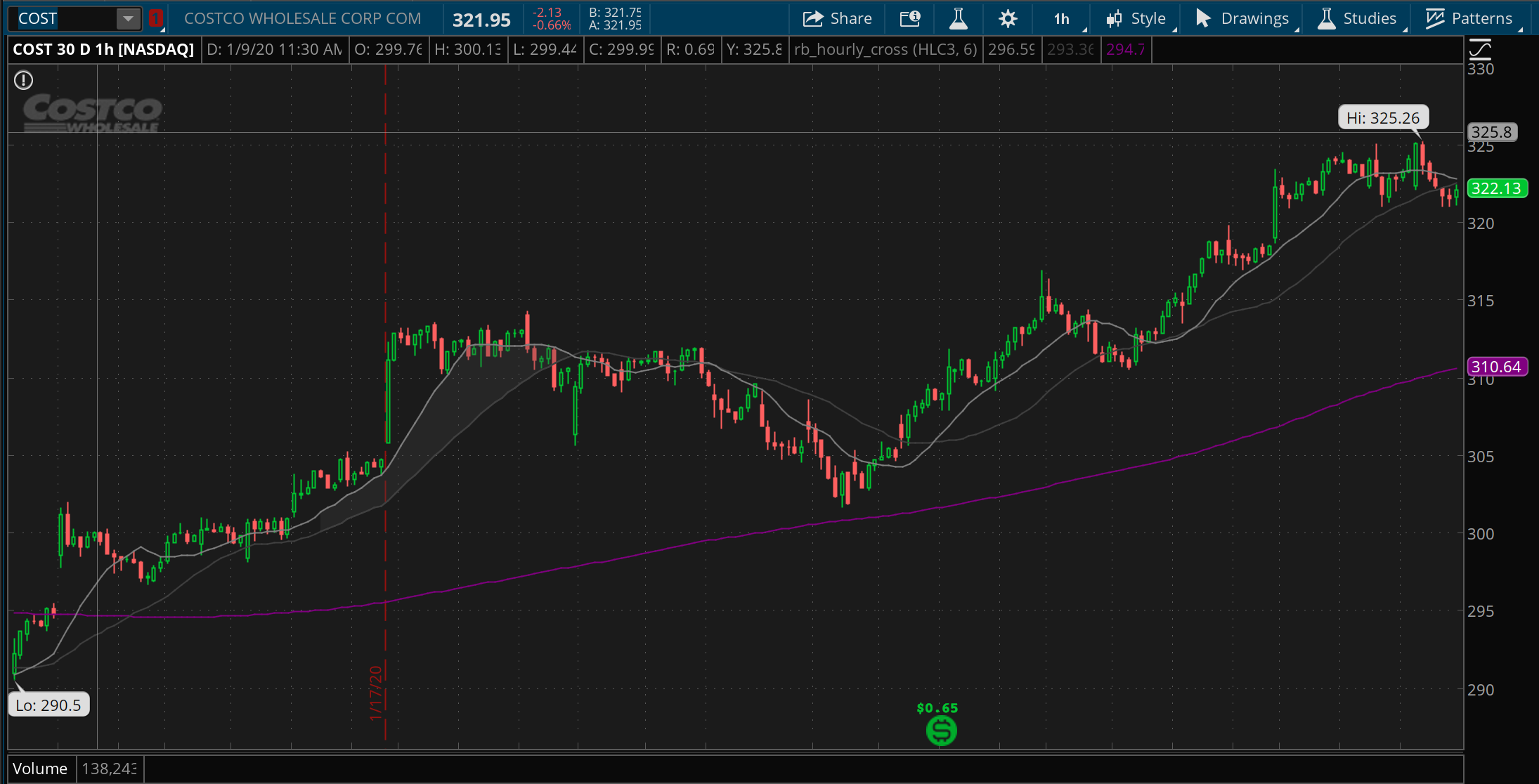1539x784 pixels.
Task: Click the 293.36 study value
Action: click(1071, 49)
